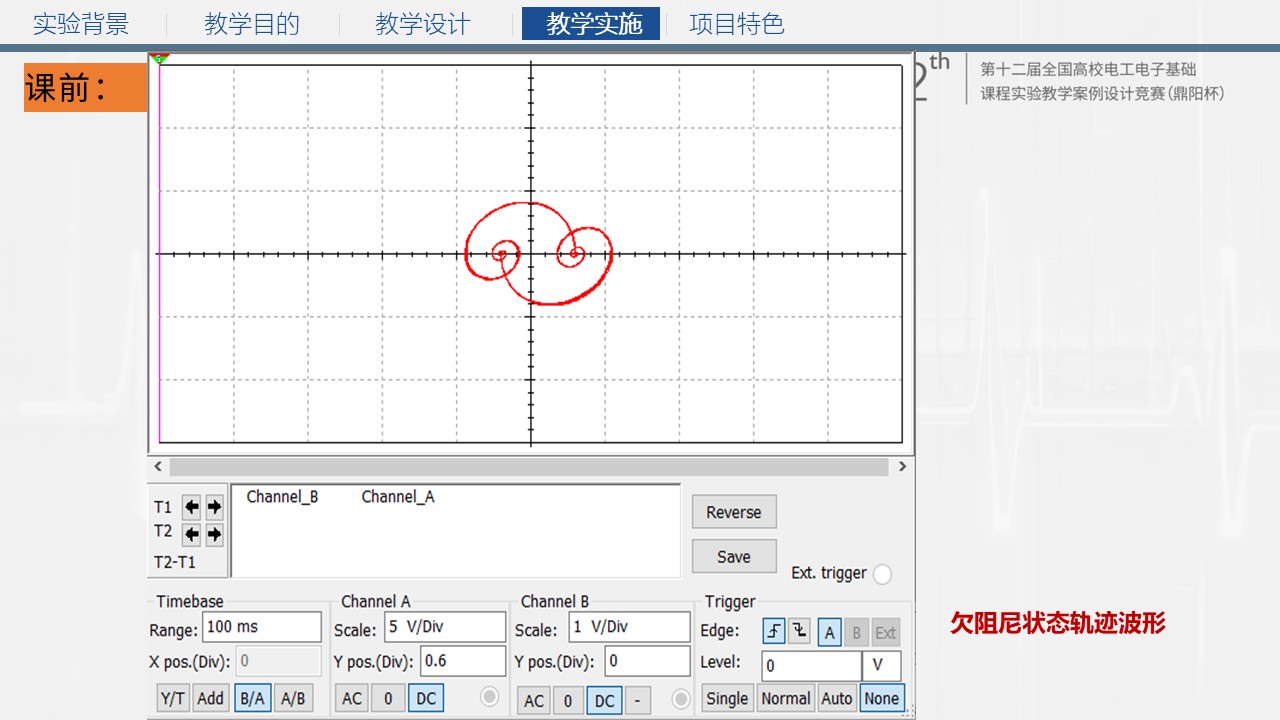Toggle the Ext. trigger radio terminal

[x=882, y=574]
